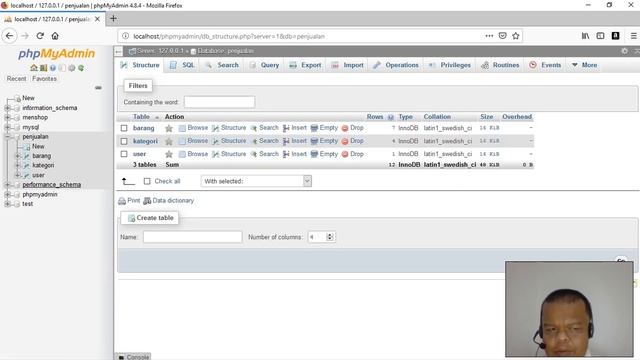Image resolution: width=640 pixels, height=360 pixels.
Task: Click the log out icon in sidebar
Action: pos(43,68)
